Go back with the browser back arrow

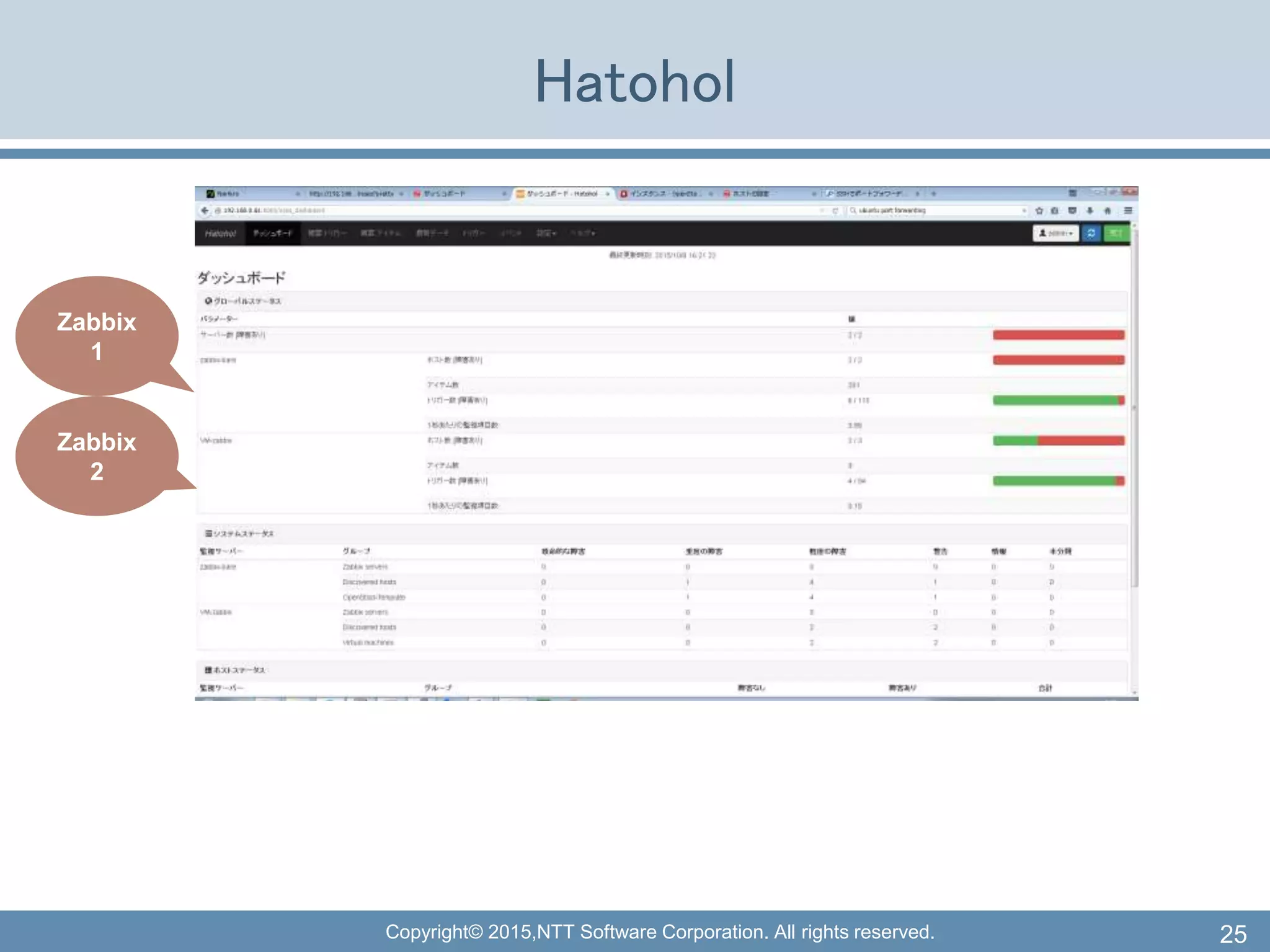click(205, 211)
